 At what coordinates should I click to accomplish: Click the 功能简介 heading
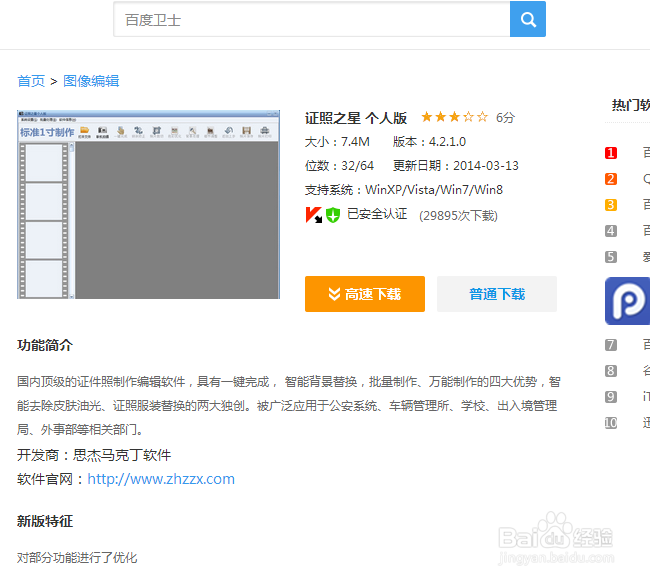45,345
